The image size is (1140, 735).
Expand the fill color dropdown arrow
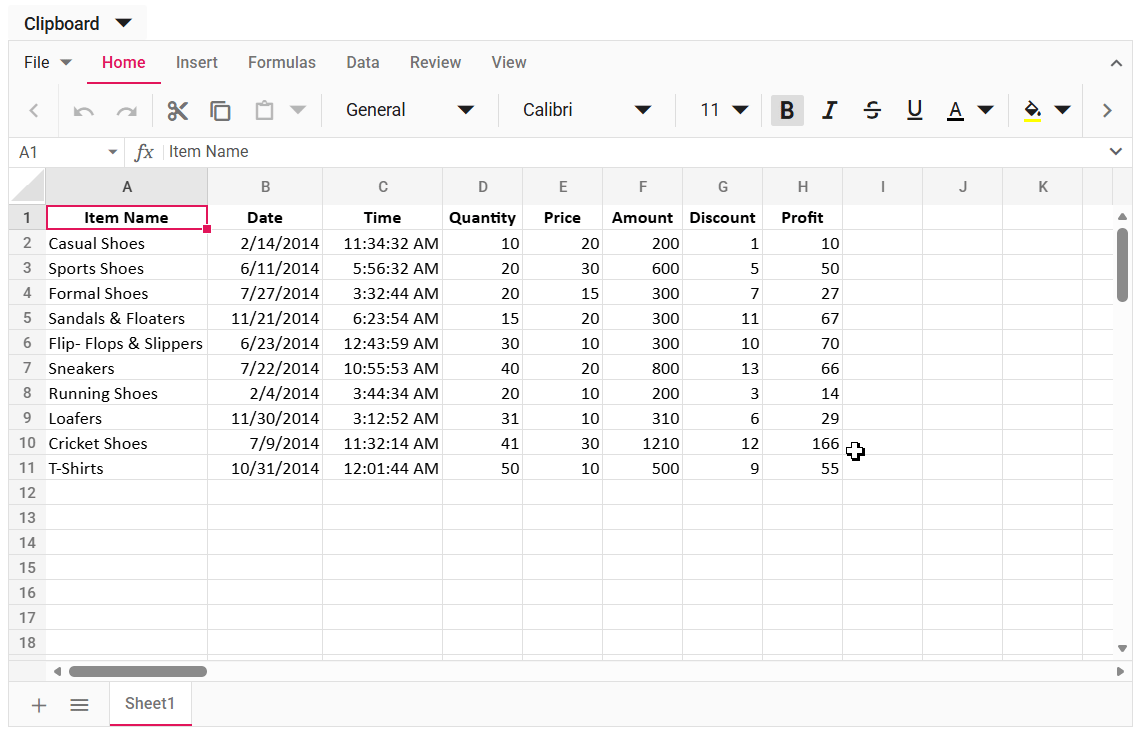point(1063,110)
